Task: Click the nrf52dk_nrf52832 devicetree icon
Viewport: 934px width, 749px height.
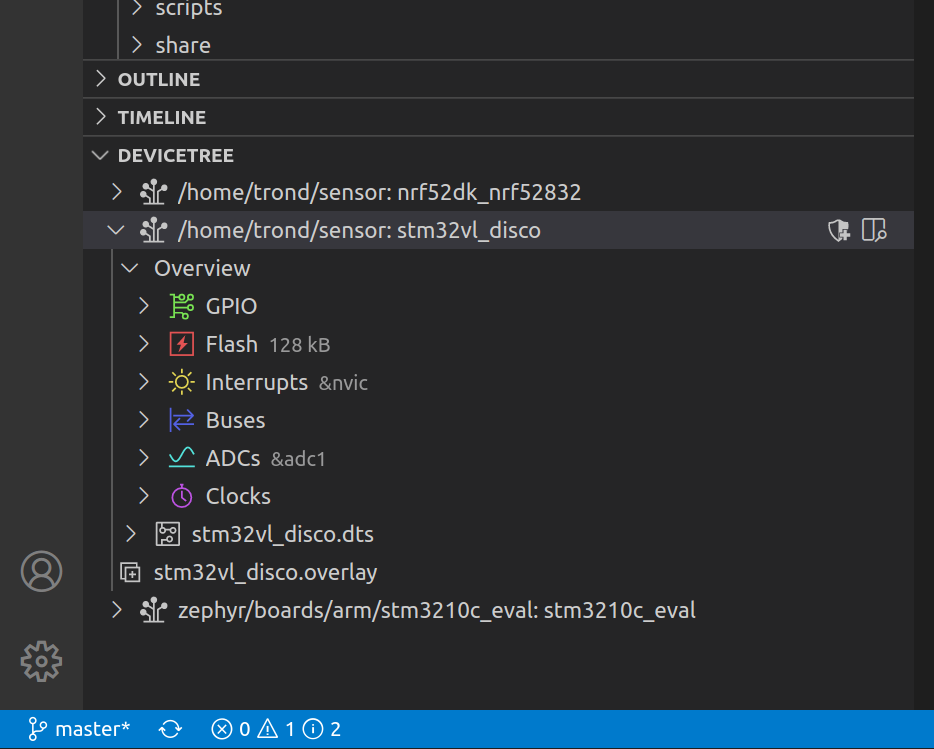Action: 154,192
